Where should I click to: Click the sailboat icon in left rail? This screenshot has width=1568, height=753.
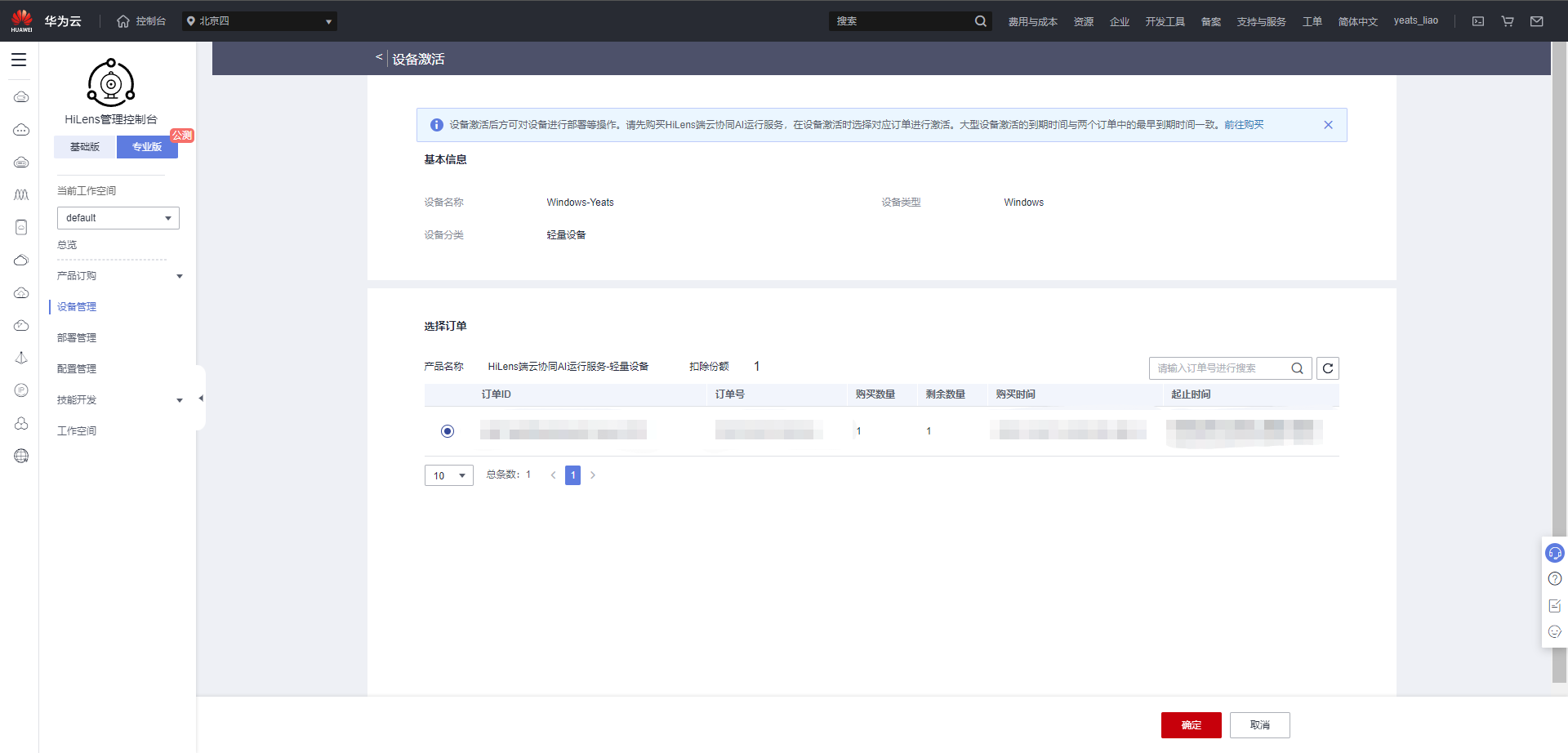coord(21,358)
